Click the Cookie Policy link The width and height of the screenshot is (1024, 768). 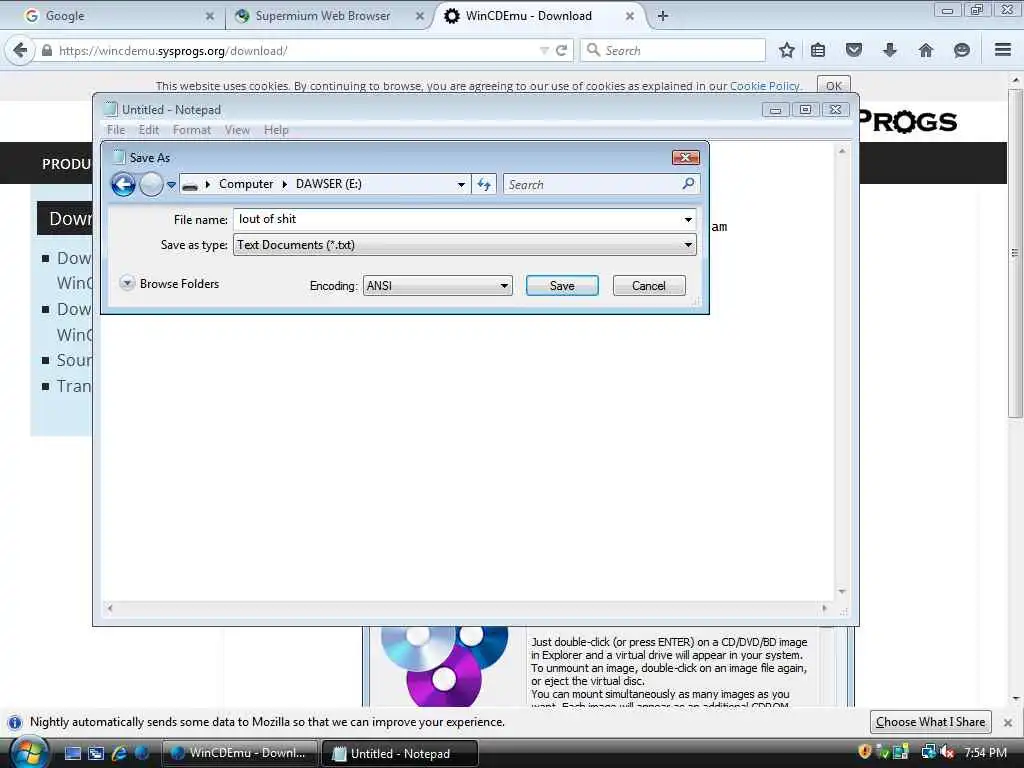(764, 86)
